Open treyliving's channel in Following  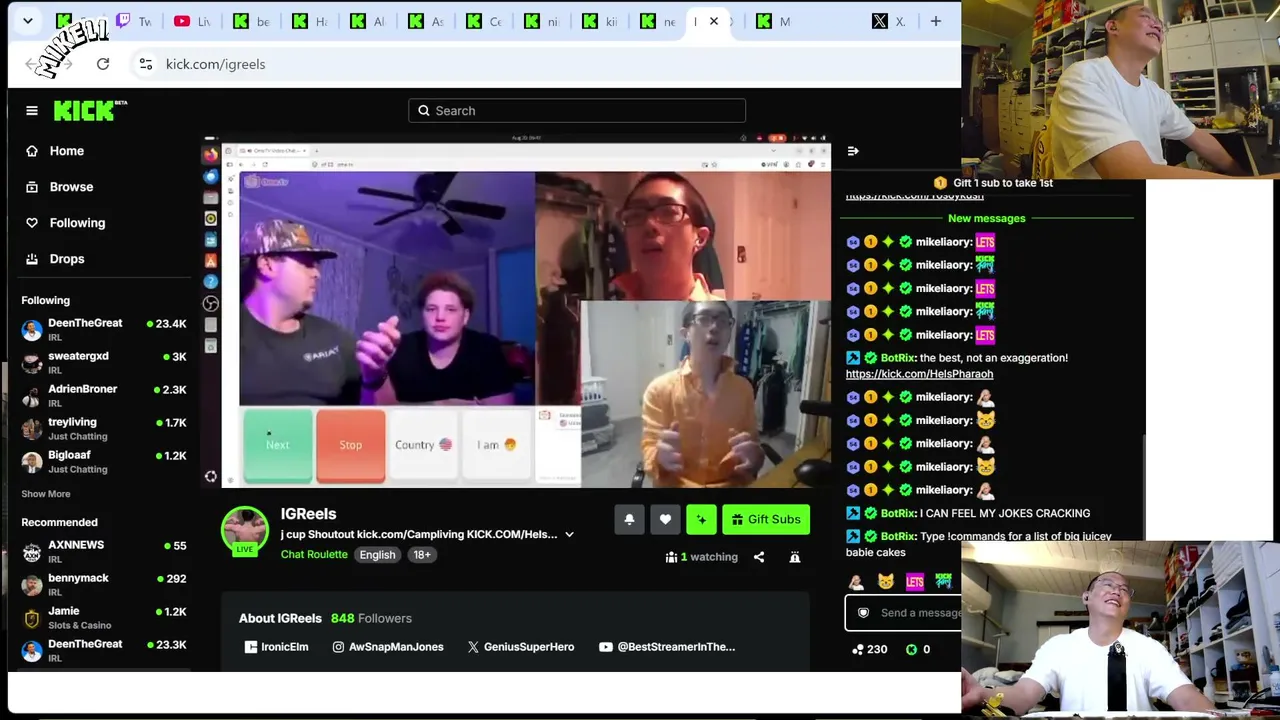(x=104, y=428)
